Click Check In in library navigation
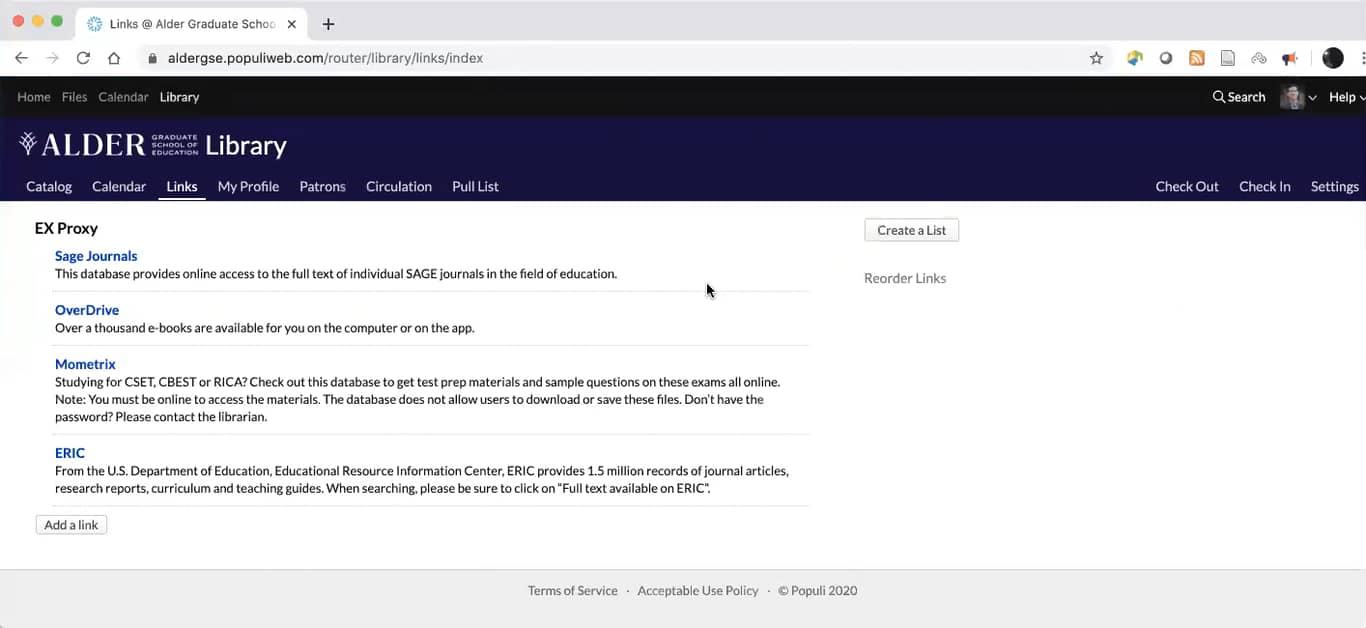Screen dimensions: 1366x628 coord(1264,186)
